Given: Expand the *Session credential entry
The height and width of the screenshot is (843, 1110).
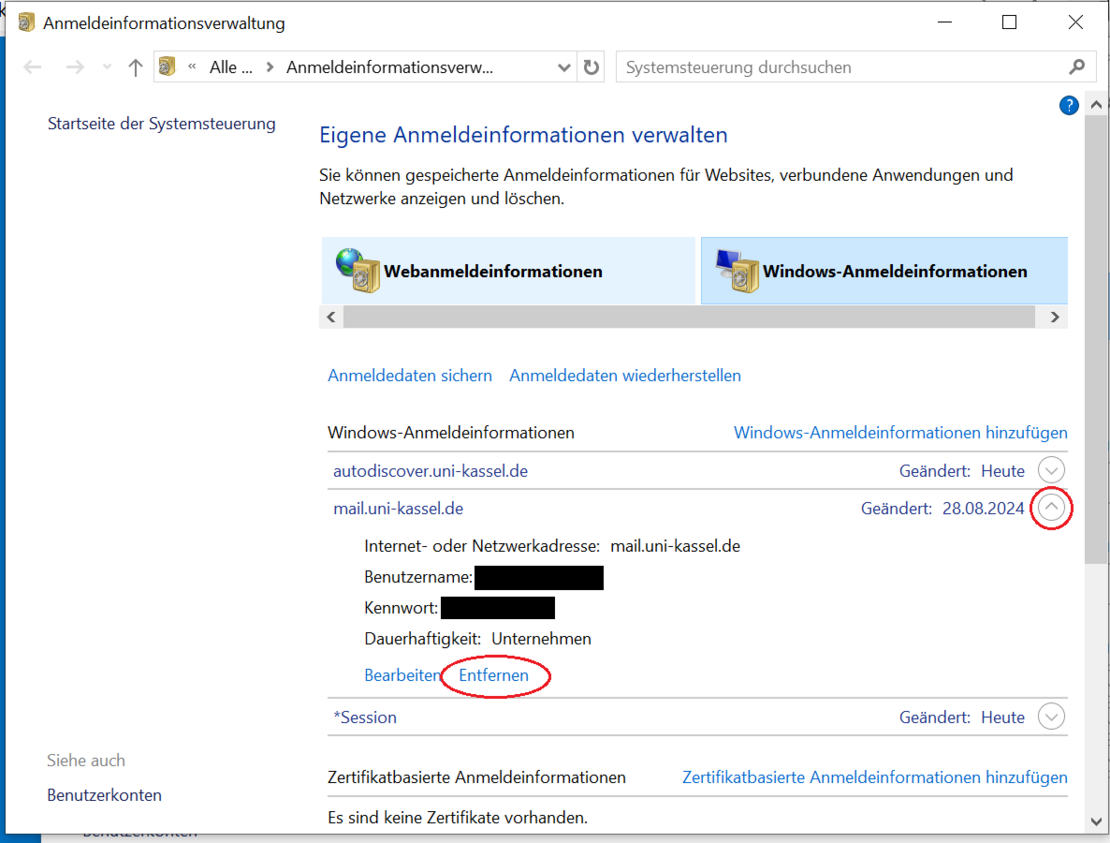Looking at the screenshot, I should click(x=1051, y=717).
